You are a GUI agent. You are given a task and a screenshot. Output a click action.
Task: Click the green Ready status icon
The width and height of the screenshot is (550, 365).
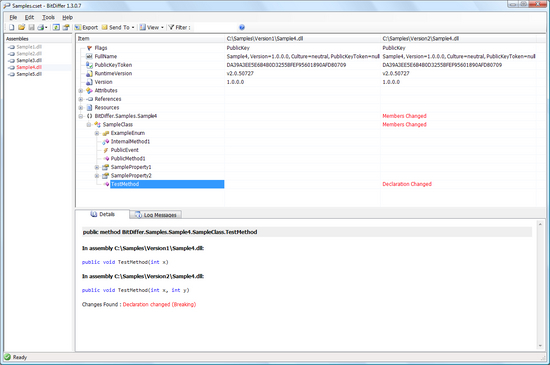(7, 357)
